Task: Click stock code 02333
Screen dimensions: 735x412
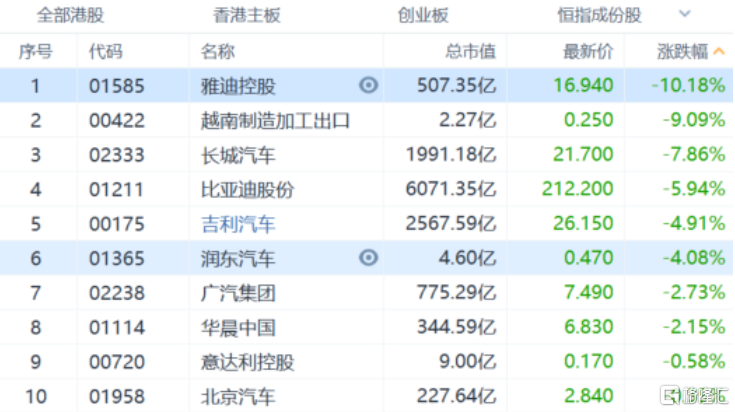Action: [117, 155]
